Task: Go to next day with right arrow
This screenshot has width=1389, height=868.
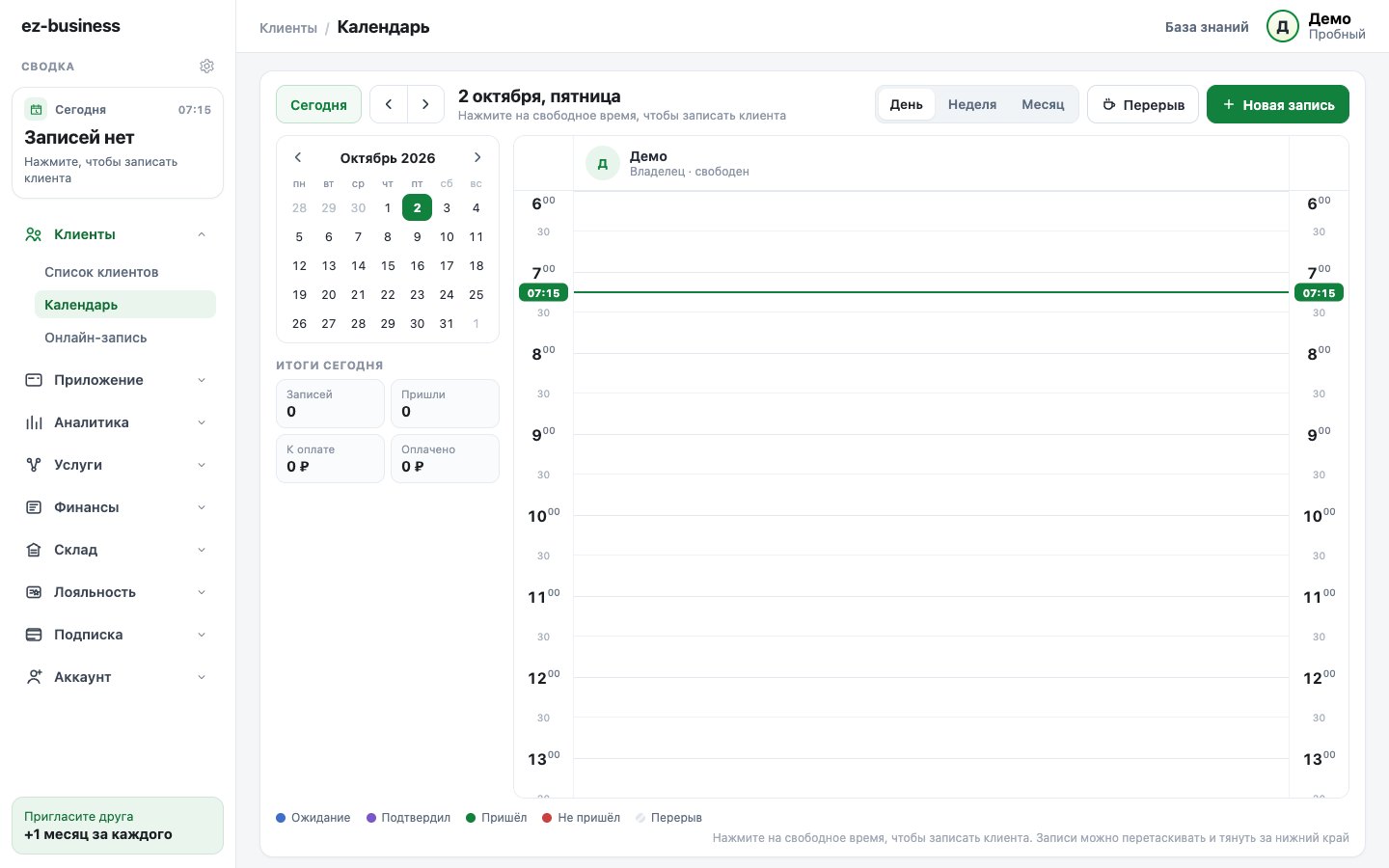Action: click(425, 104)
